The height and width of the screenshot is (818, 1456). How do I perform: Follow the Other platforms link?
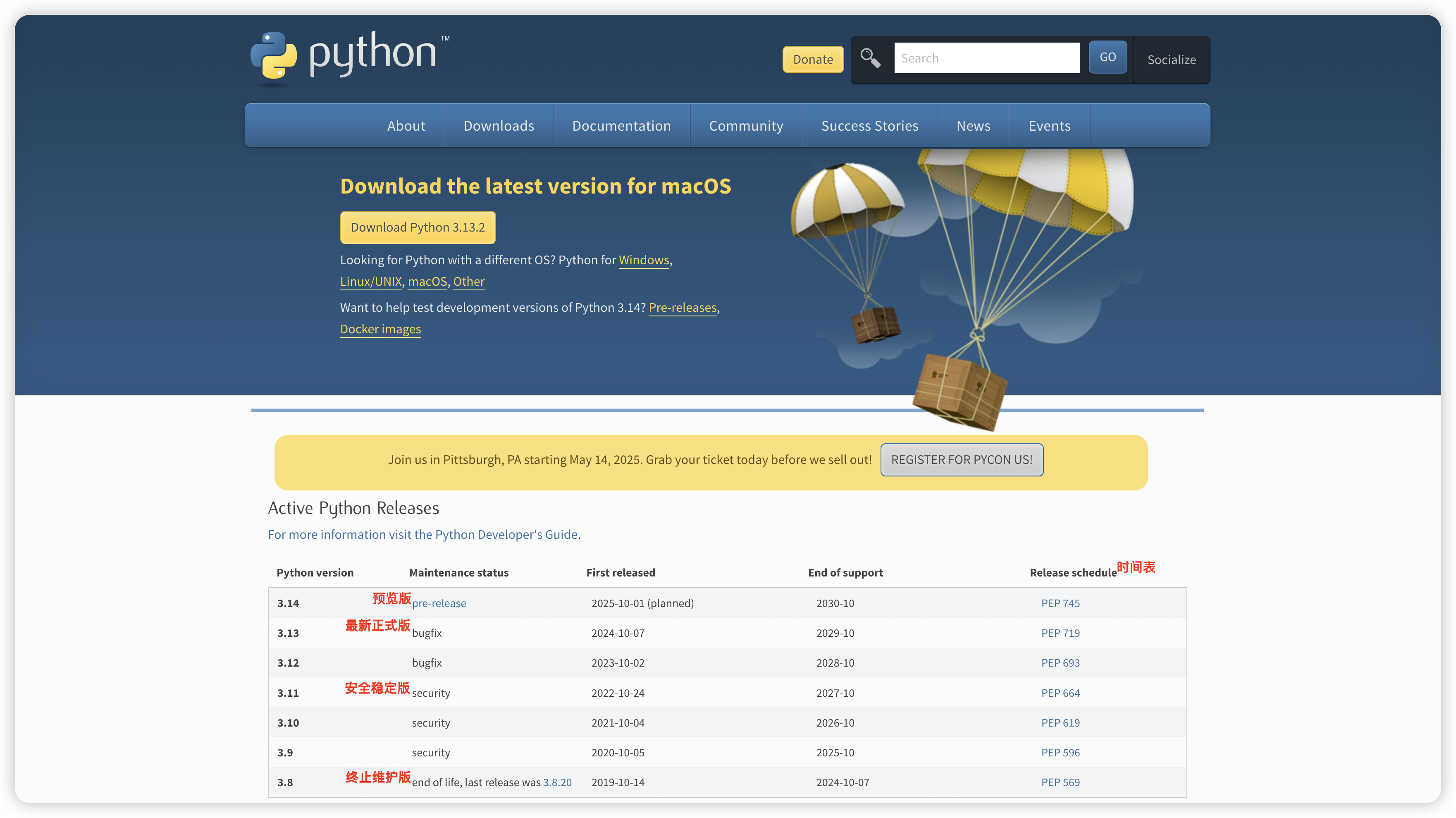click(468, 282)
